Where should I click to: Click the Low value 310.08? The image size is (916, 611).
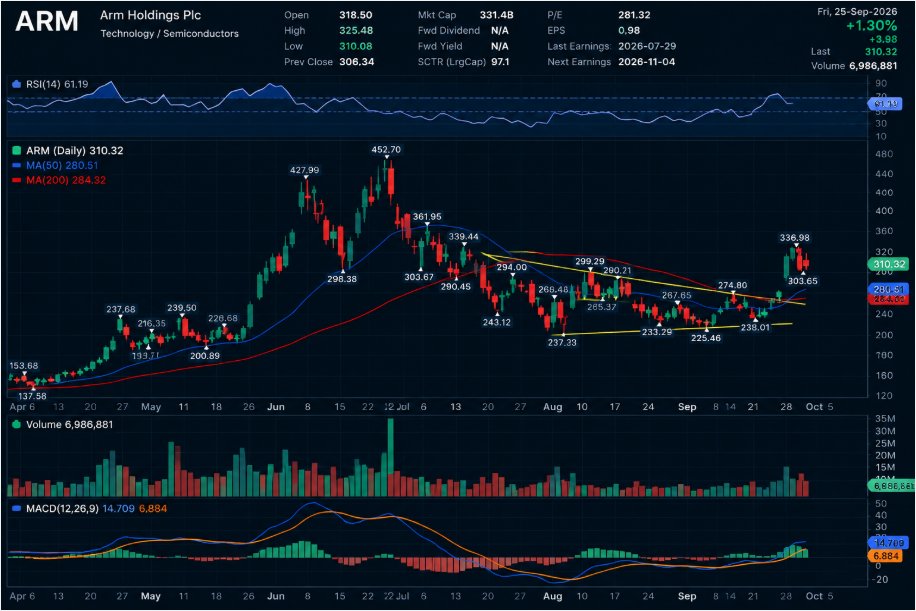coord(355,46)
